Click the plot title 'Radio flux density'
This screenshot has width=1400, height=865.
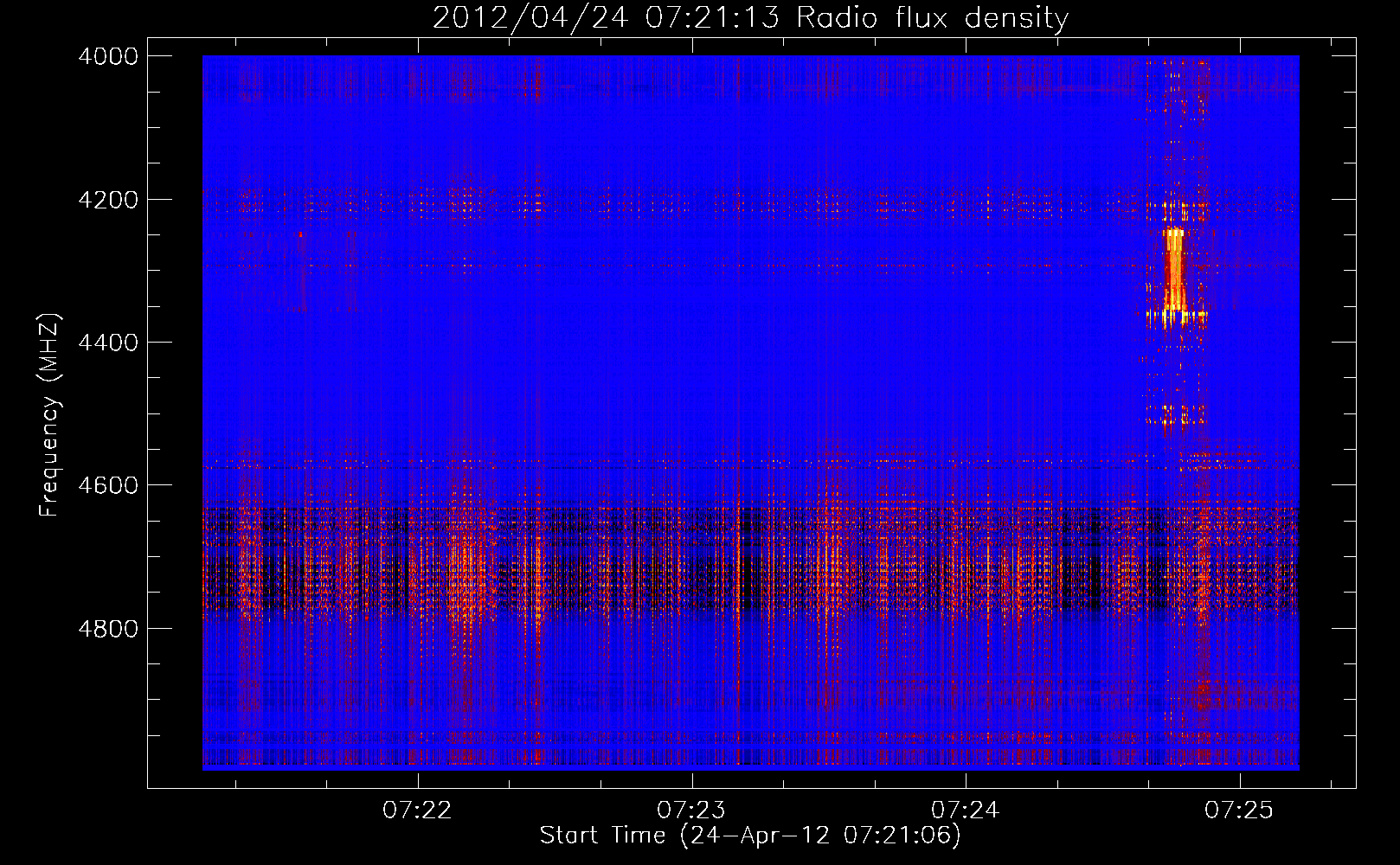pyautogui.click(x=932, y=18)
